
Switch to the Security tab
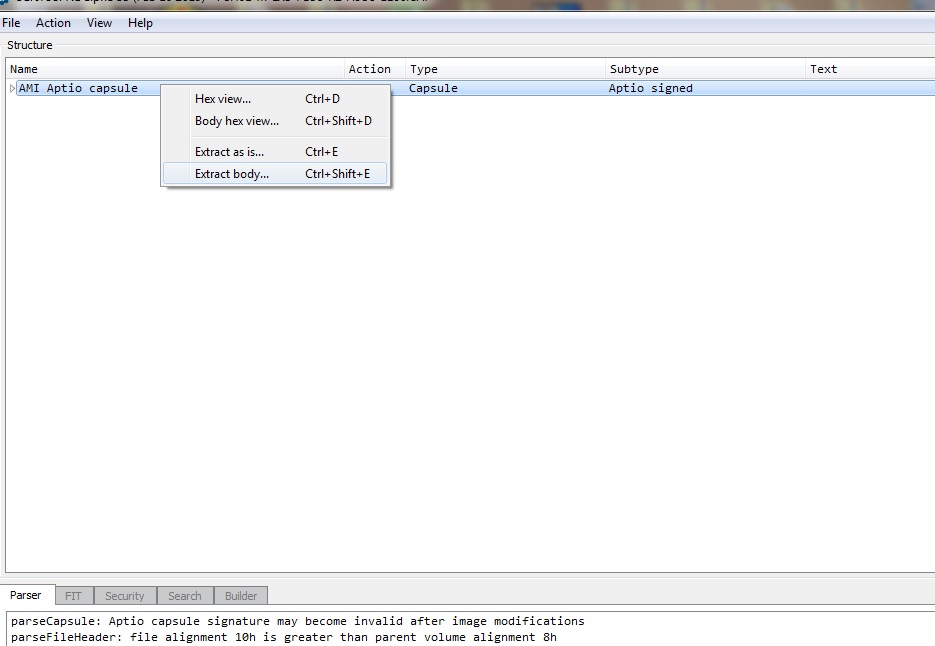(x=125, y=596)
